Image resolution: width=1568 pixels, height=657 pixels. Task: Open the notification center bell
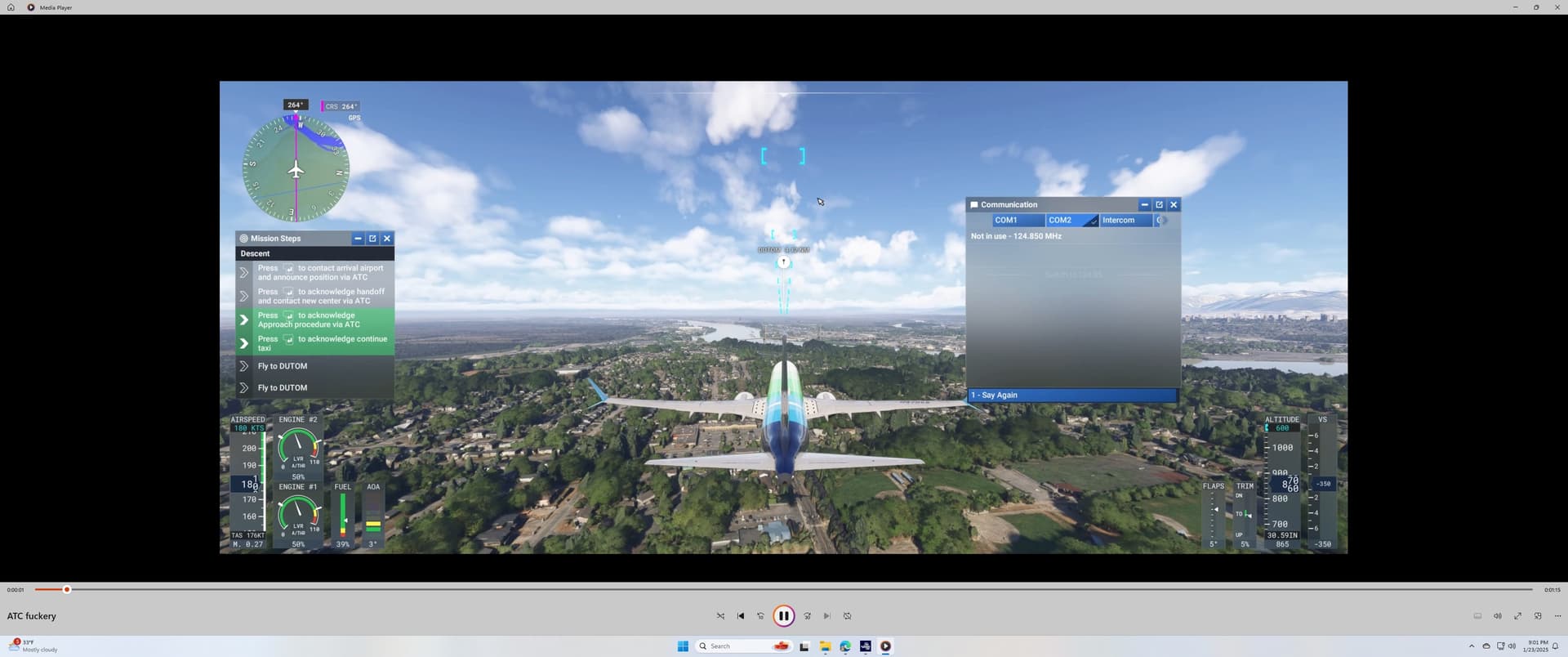(x=1555, y=646)
